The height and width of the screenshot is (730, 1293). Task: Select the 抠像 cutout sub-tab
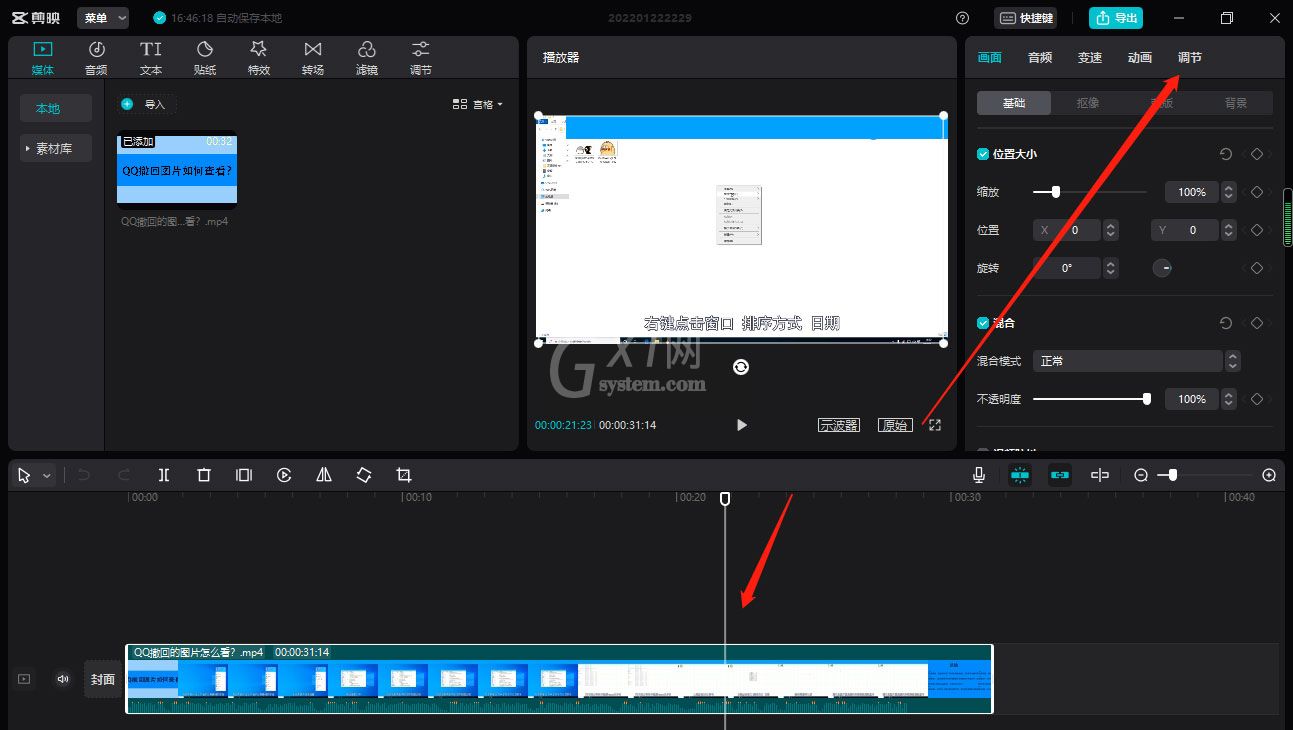[1088, 103]
